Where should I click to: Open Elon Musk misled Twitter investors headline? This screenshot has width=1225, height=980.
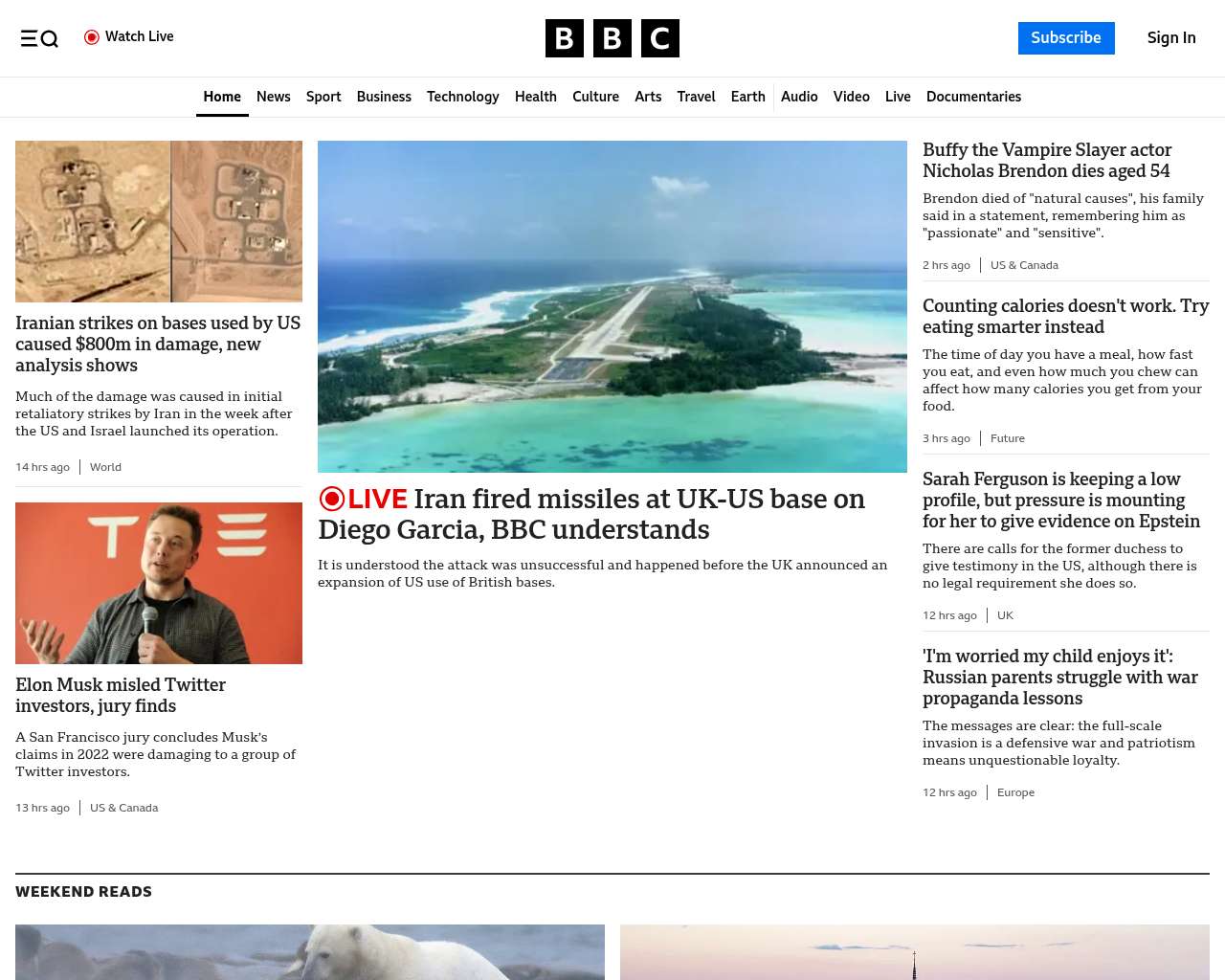(x=121, y=695)
